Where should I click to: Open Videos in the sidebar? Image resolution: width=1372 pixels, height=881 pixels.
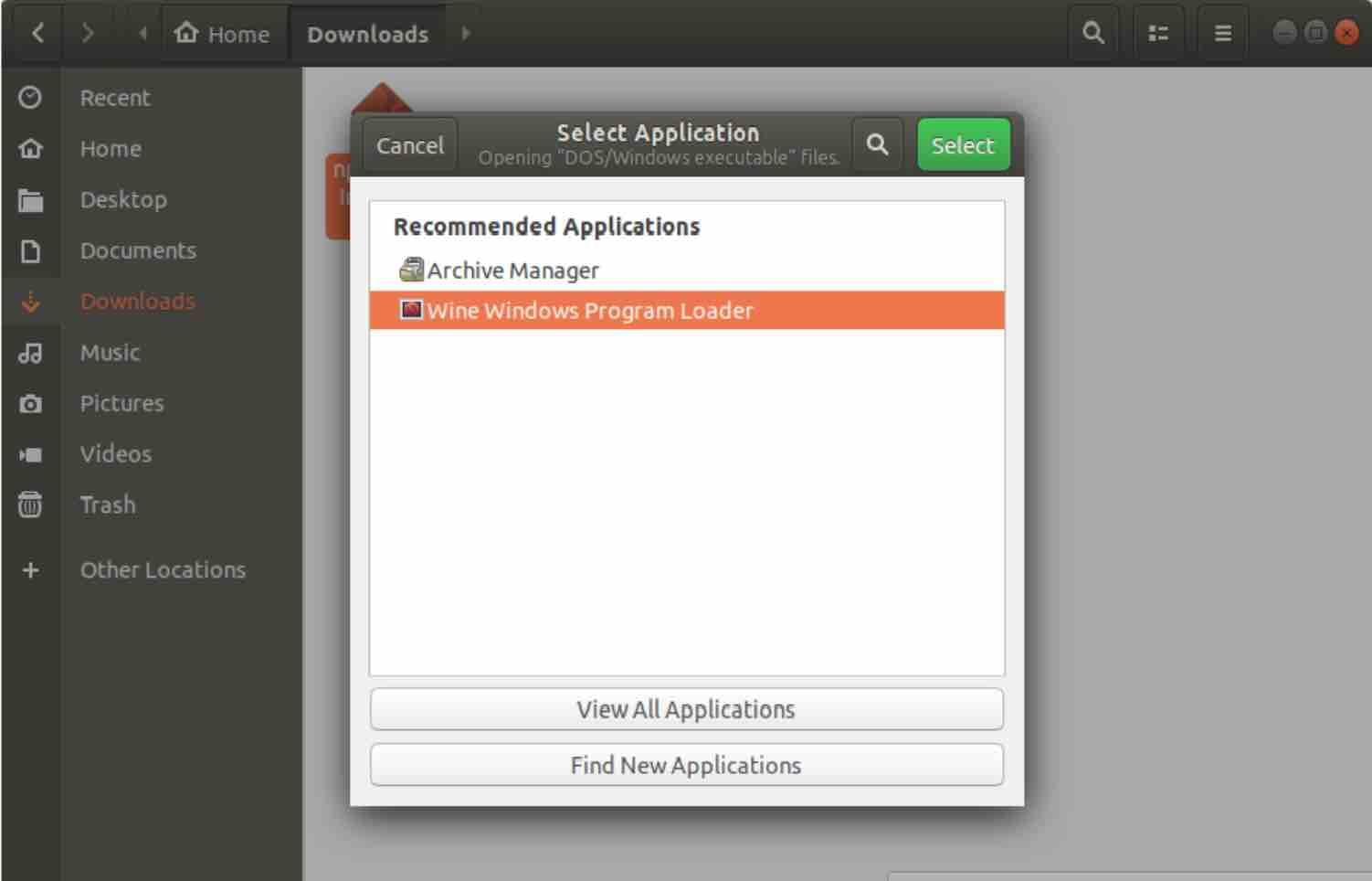[x=152, y=454]
